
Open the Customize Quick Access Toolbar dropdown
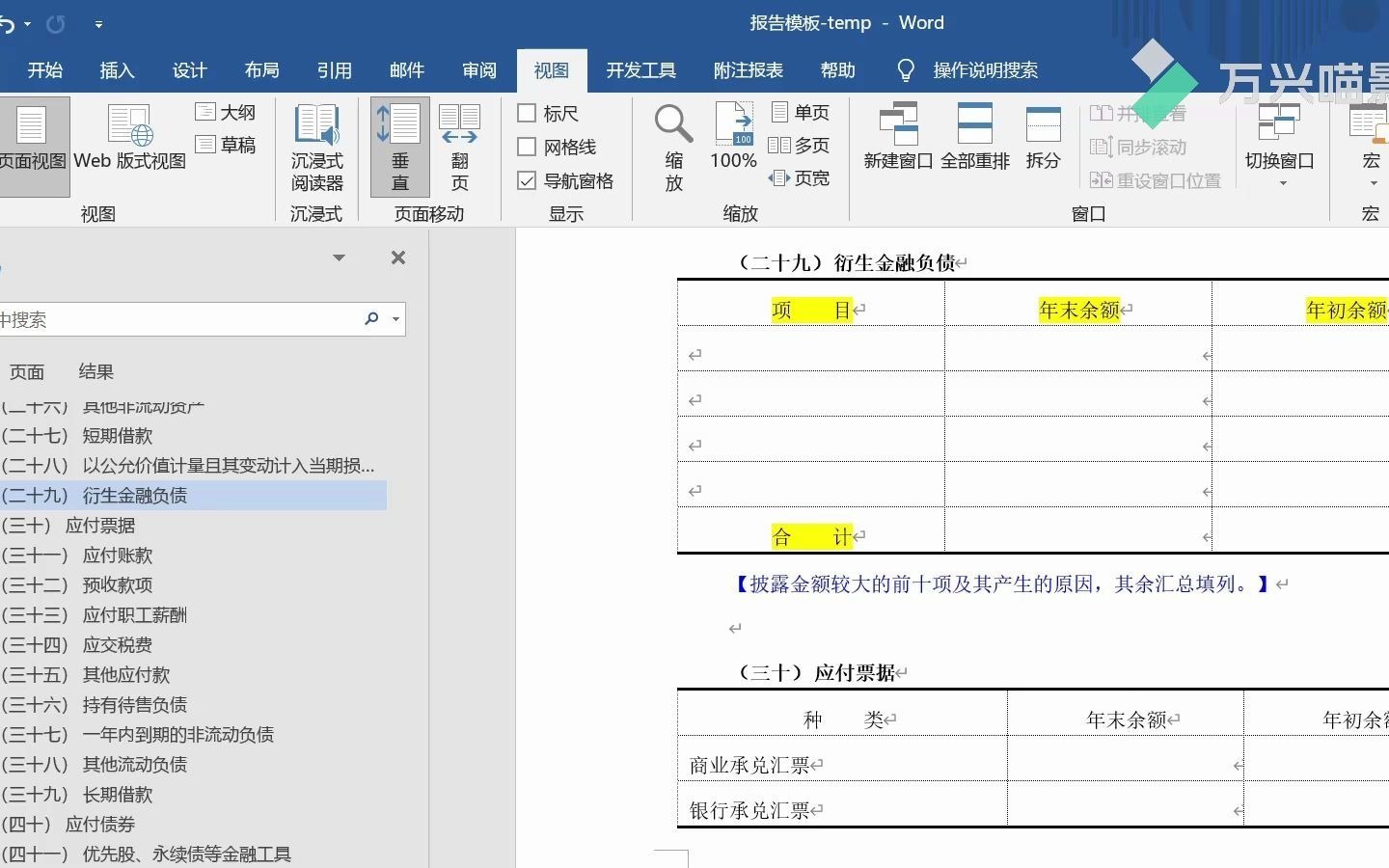click(x=98, y=24)
